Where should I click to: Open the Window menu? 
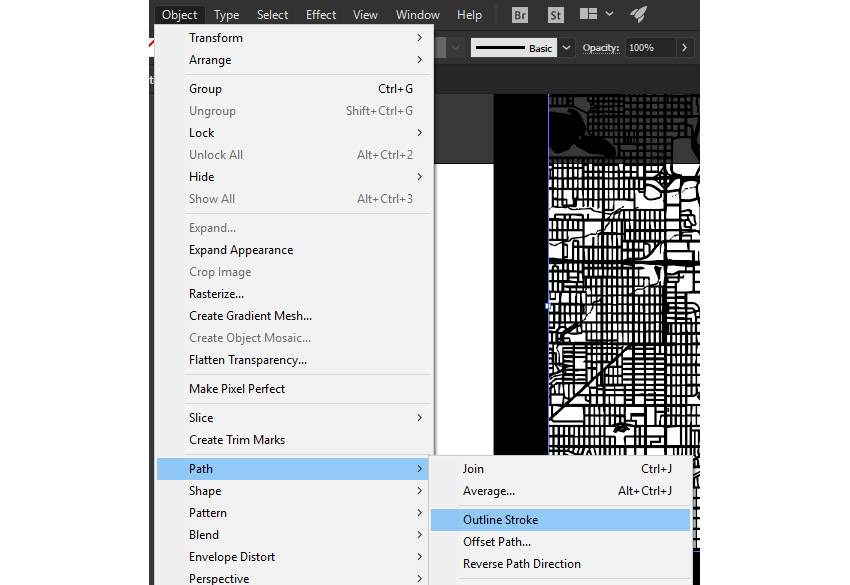click(x=417, y=15)
